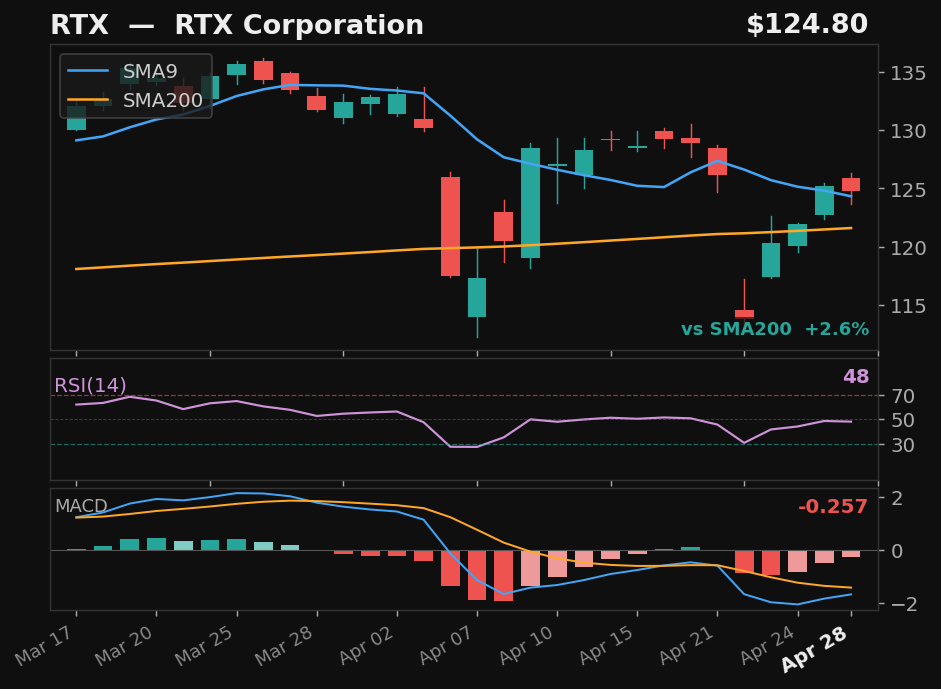Image resolution: width=941 pixels, height=689 pixels.
Task: Click the Apr 21 date label
Action: pyautogui.click(x=688, y=645)
